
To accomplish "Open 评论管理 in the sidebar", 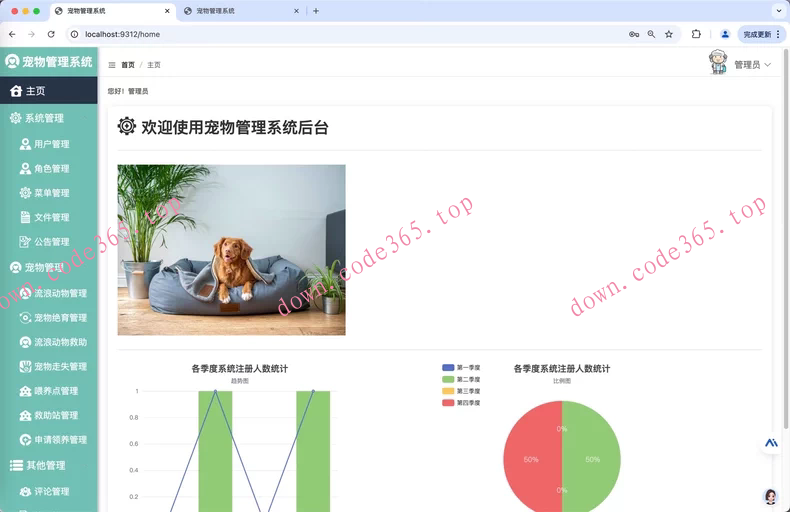I will click(48, 491).
